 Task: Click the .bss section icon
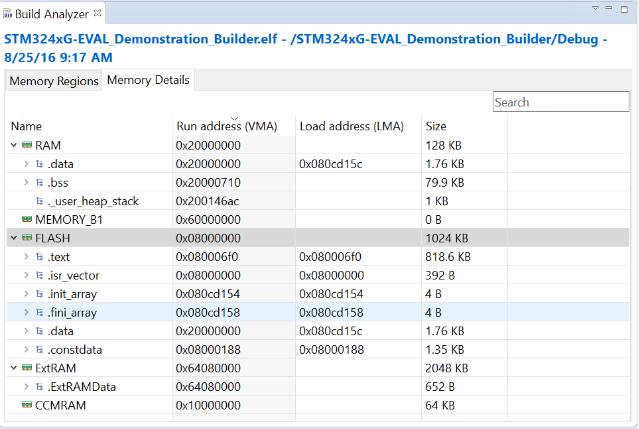[40, 183]
